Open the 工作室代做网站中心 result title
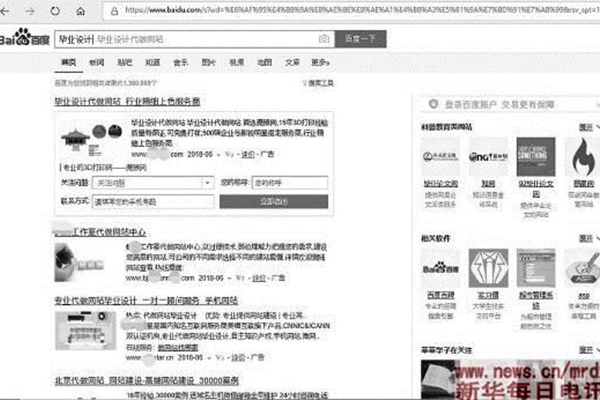Screen dimensions: 600x400 (x=100, y=232)
